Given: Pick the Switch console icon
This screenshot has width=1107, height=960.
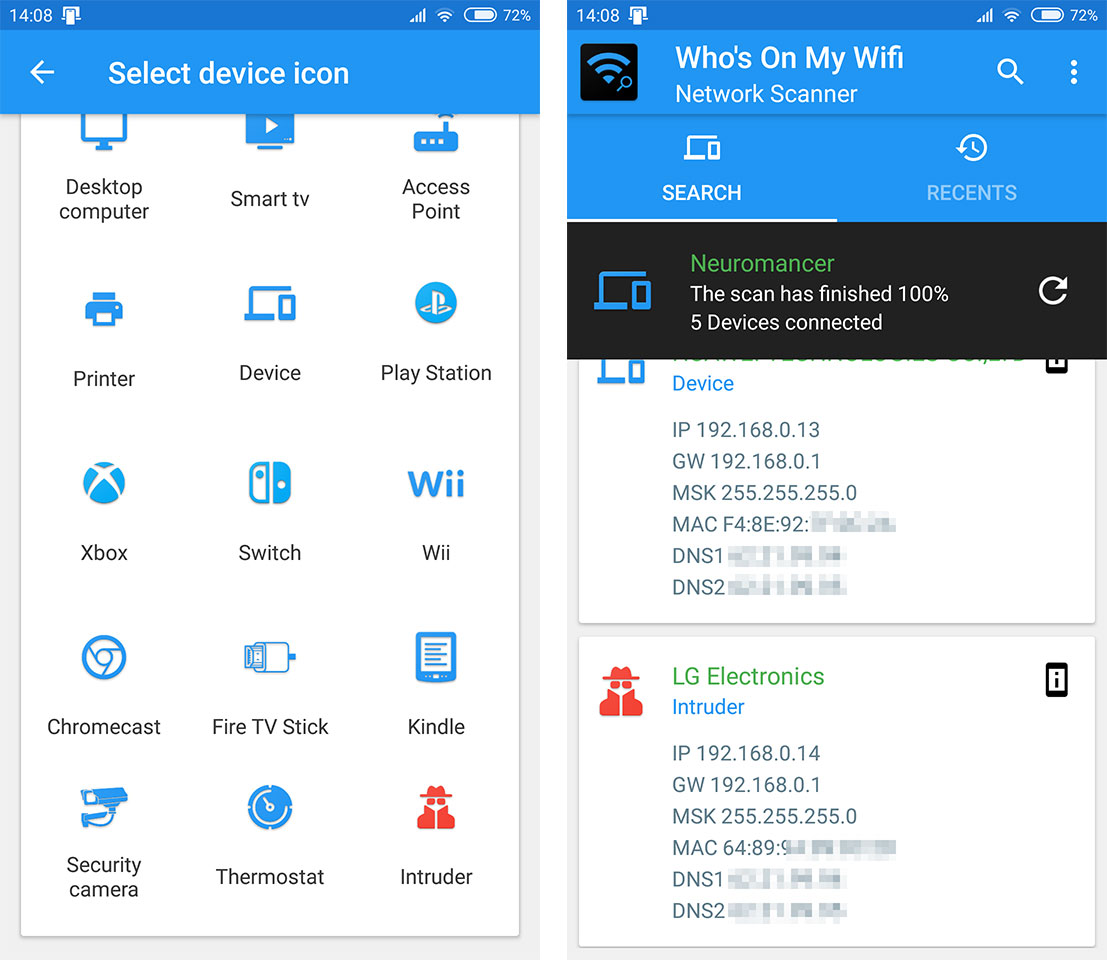Looking at the screenshot, I should [270, 483].
